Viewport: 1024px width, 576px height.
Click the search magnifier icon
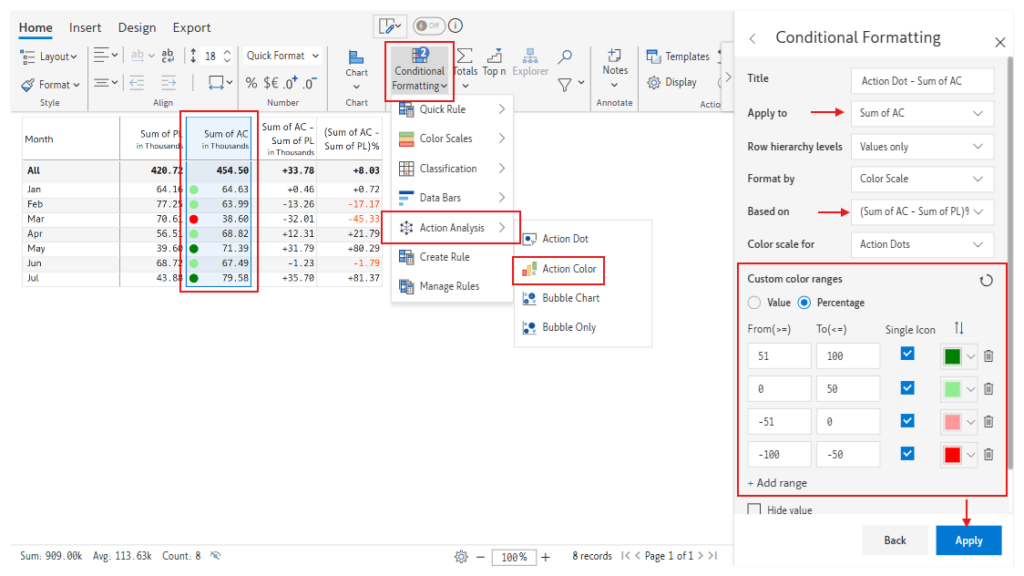click(x=565, y=57)
